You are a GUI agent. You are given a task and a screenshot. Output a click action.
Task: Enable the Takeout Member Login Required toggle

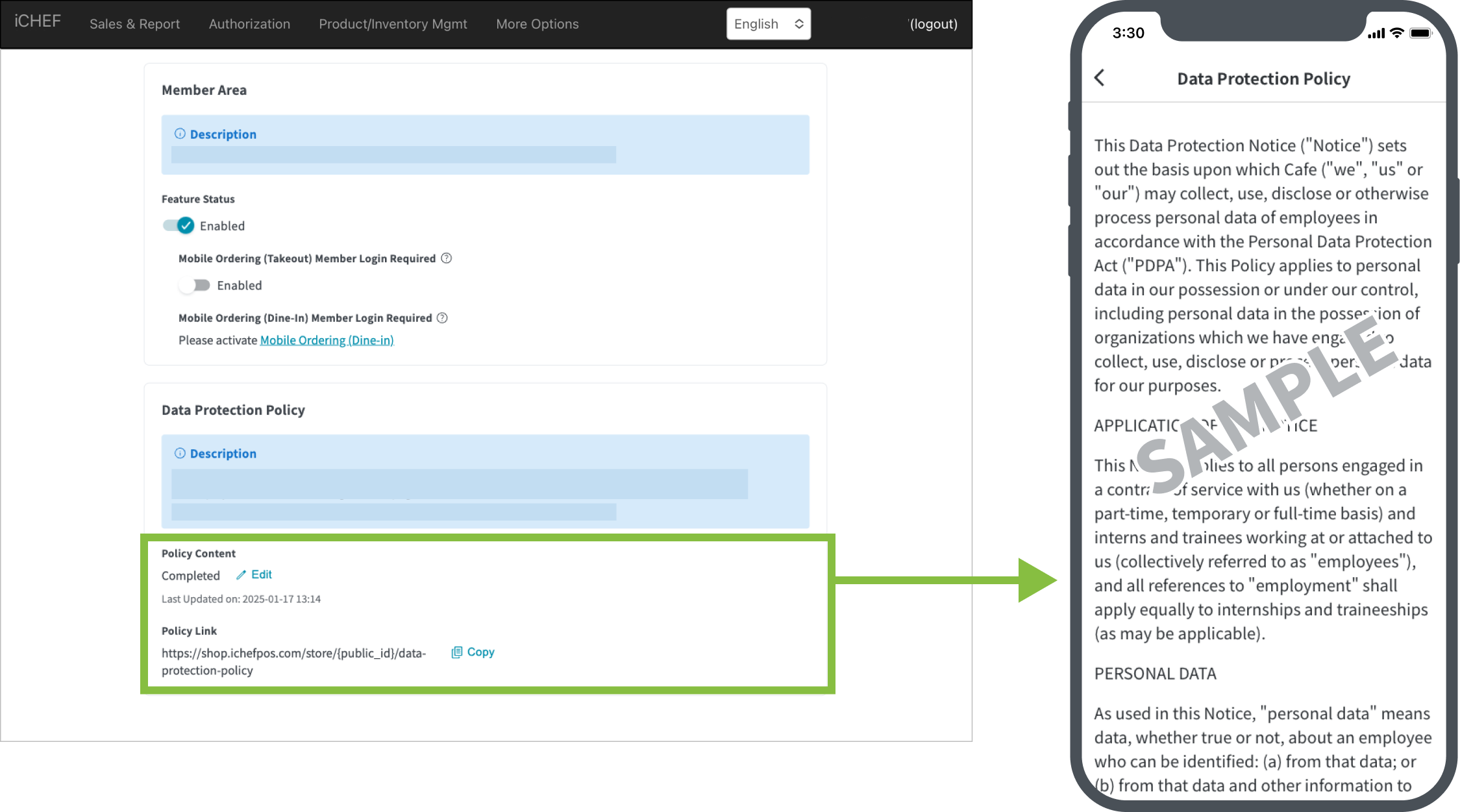[195, 286]
